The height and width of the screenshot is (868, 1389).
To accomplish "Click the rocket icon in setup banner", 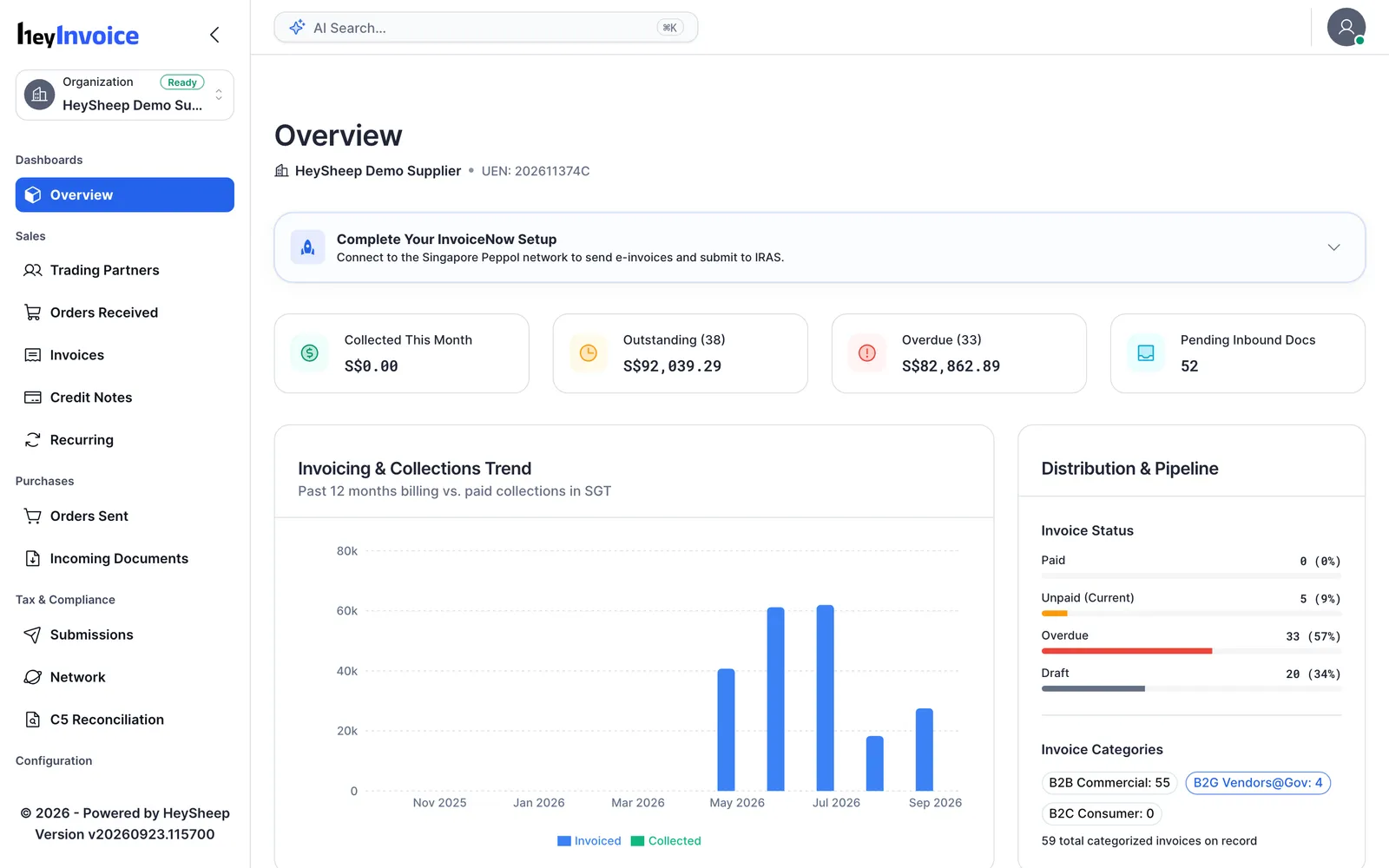I will pos(307,247).
